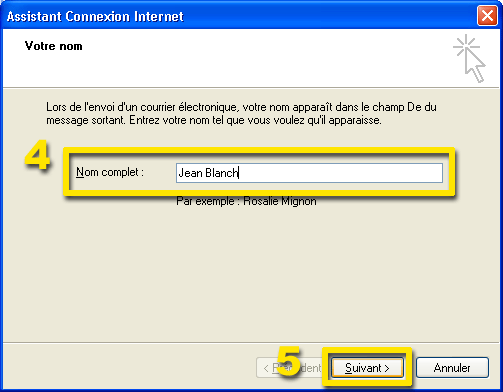Image resolution: width=503 pixels, height=392 pixels.
Task: Click the empty beige area of the dialog
Action: pos(251,273)
